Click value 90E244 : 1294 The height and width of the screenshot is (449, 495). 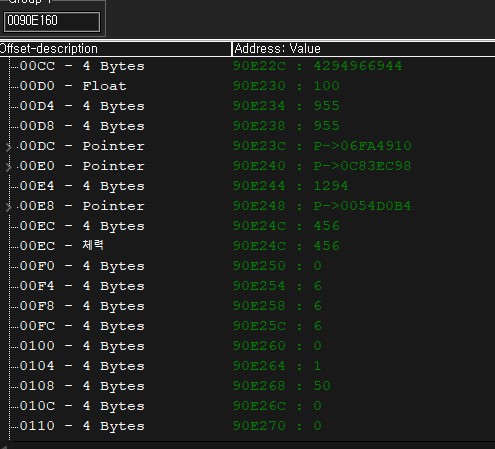tap(291, 186)
